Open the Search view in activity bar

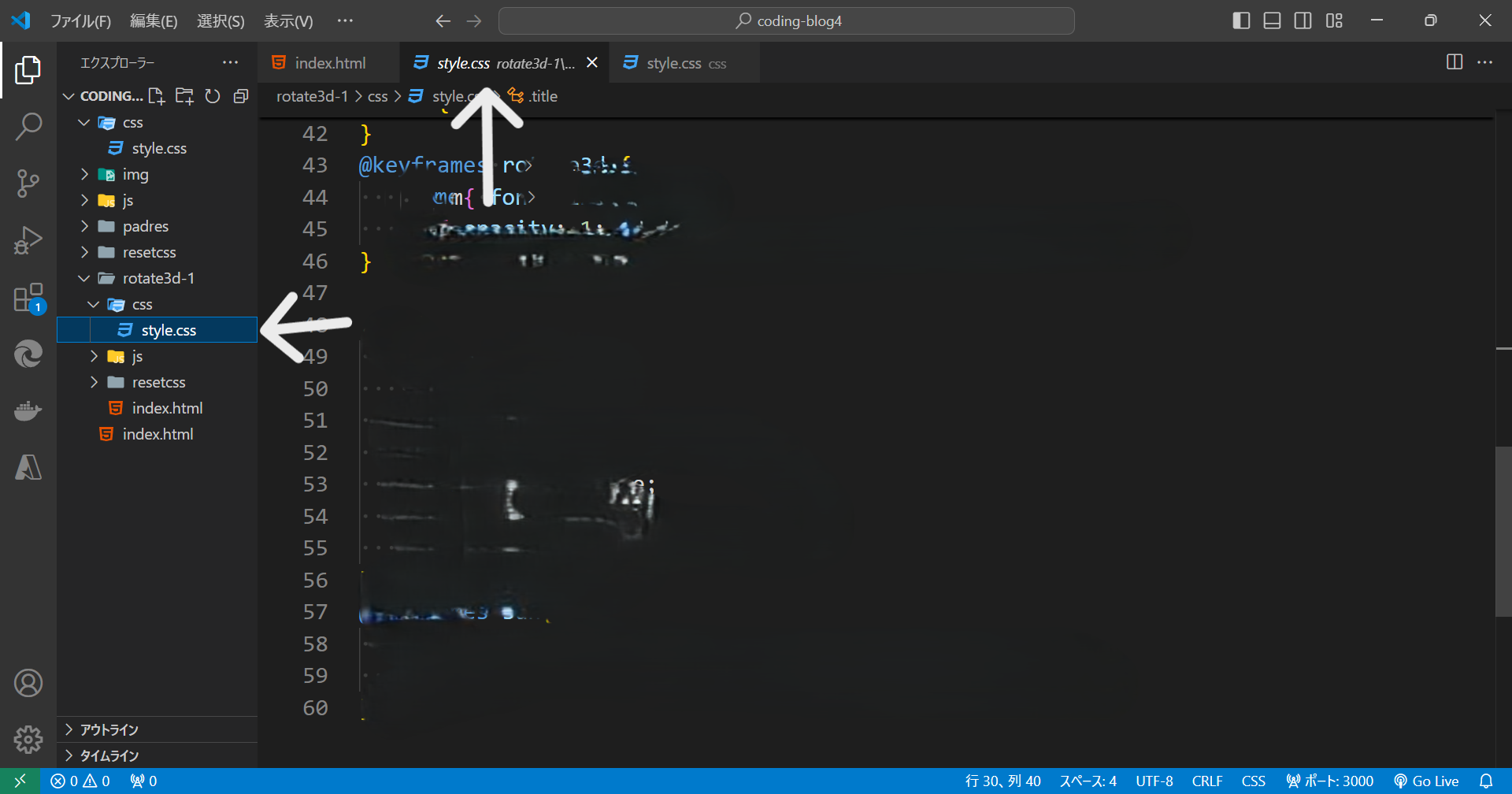pyautogui.click(x=28, y=126)
